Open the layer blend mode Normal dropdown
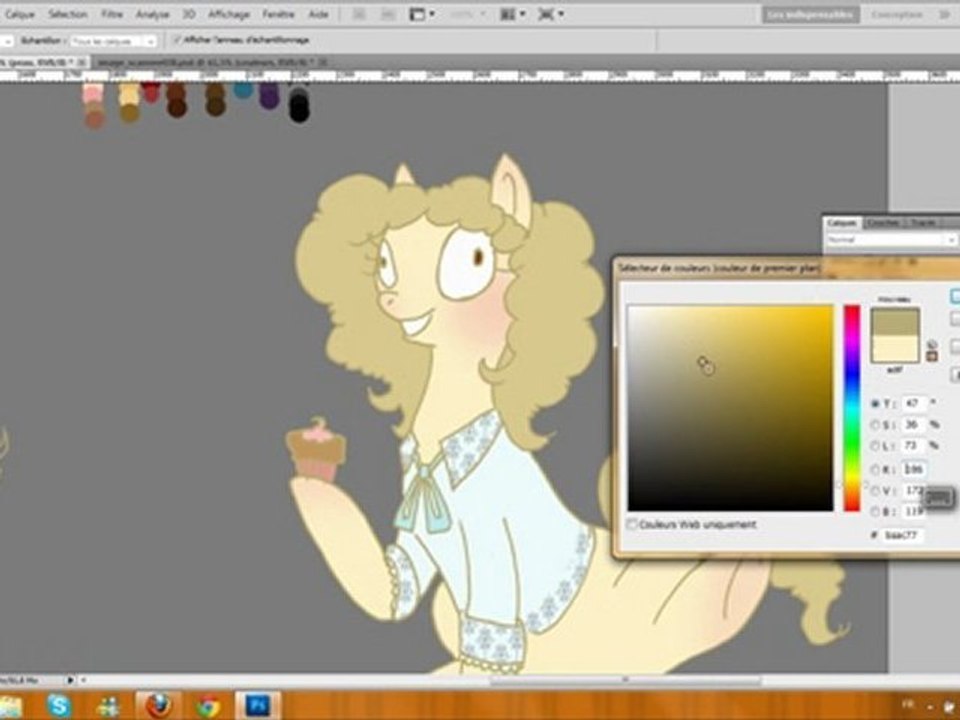This screenshot has width=960, height=720. click(891, 240)
